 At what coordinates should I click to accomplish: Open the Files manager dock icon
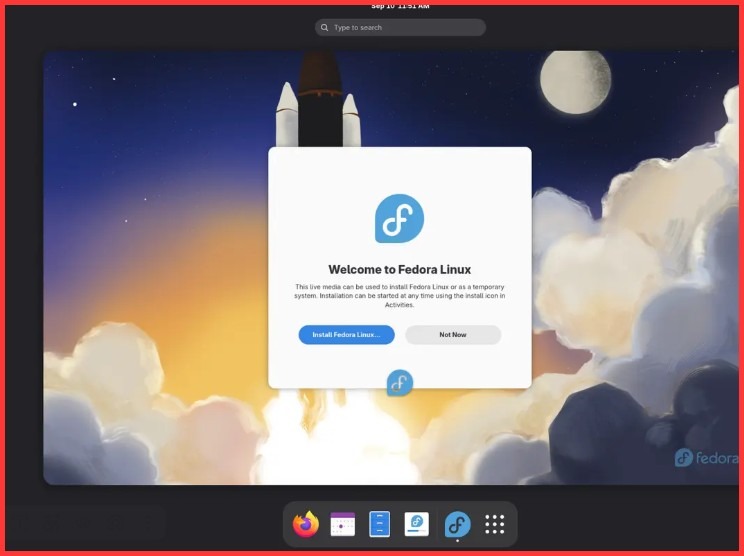click(x=380, y=524)
